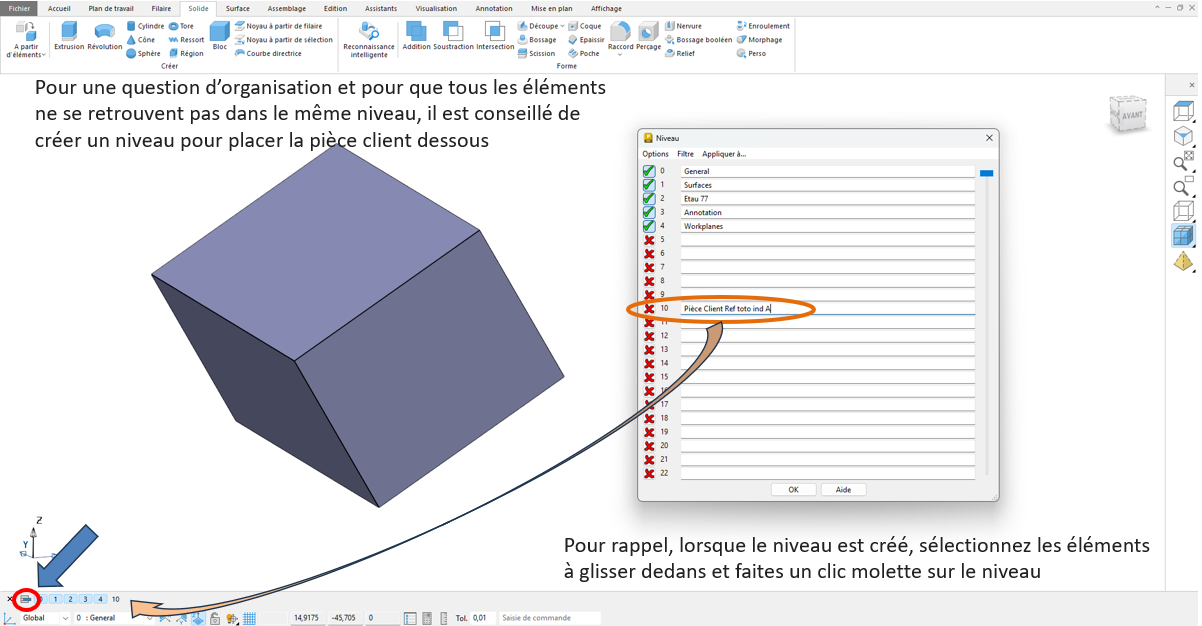1202x626 pixels.
Task: Select the Enroulement tool
Action: tap(763, 26)
